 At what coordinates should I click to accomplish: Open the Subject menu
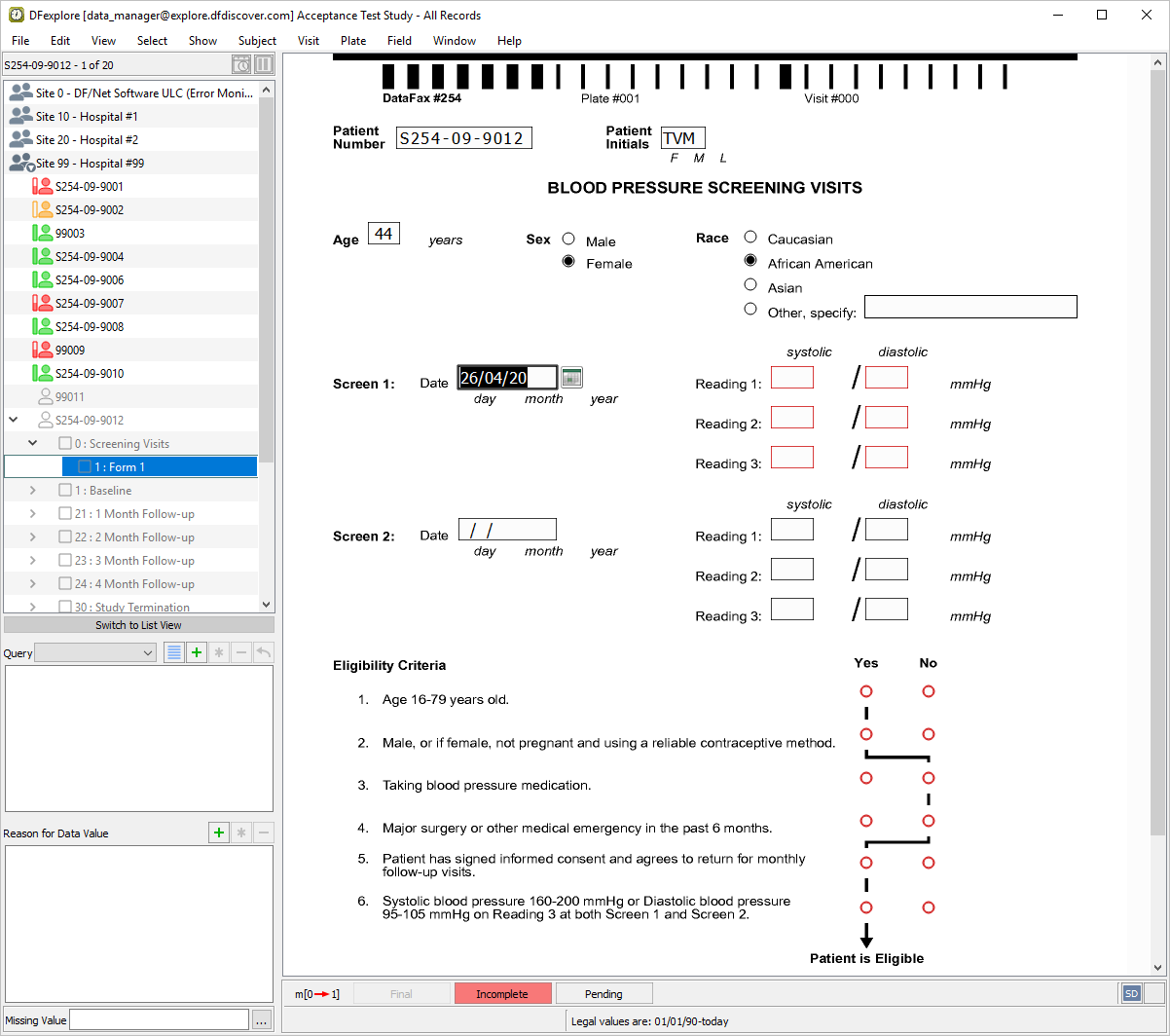click(257, 41)
